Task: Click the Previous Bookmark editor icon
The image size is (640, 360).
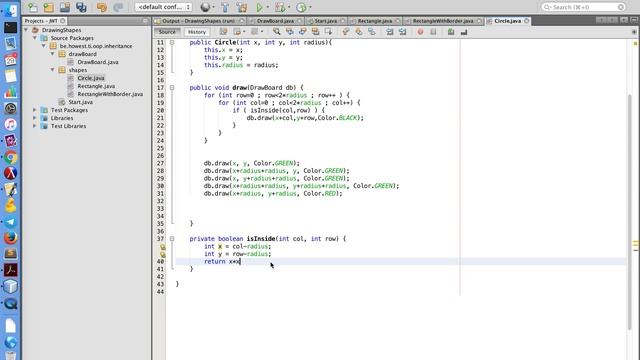Action: point(346,32)
